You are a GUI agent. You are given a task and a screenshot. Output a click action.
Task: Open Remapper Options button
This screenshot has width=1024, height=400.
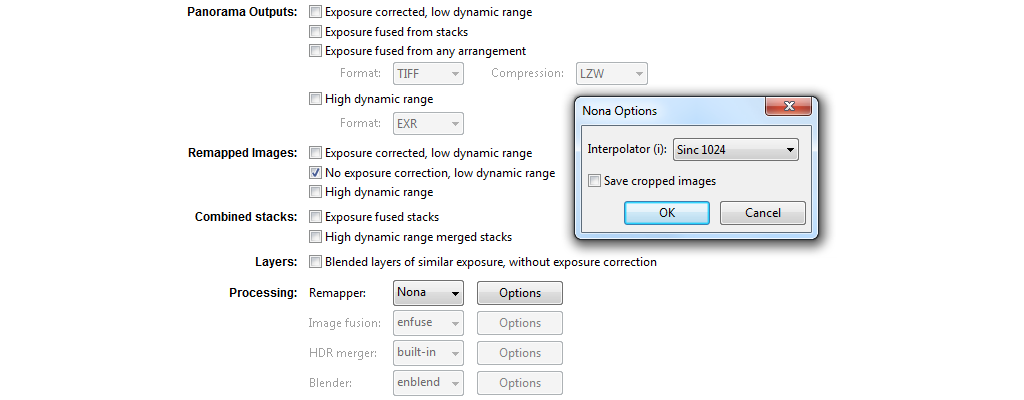pos(520,293)
